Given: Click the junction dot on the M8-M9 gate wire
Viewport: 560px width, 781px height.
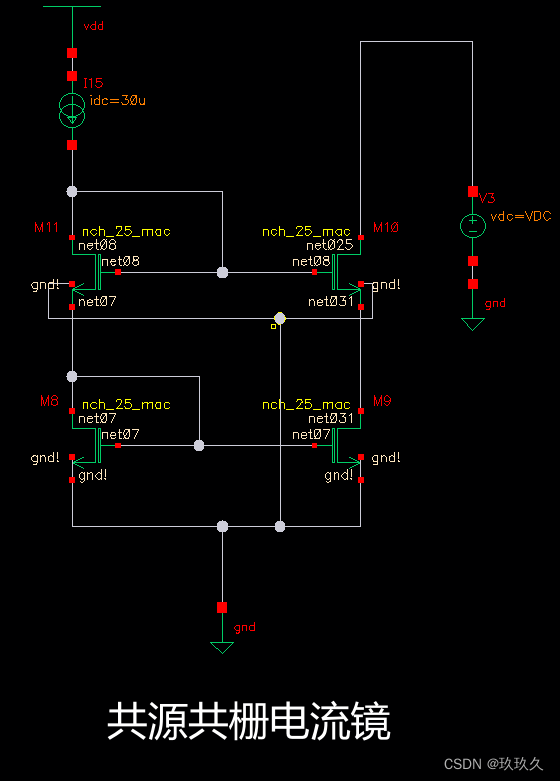Looking at the screenshot, I should pyautogui.click(x=199, y=445).
